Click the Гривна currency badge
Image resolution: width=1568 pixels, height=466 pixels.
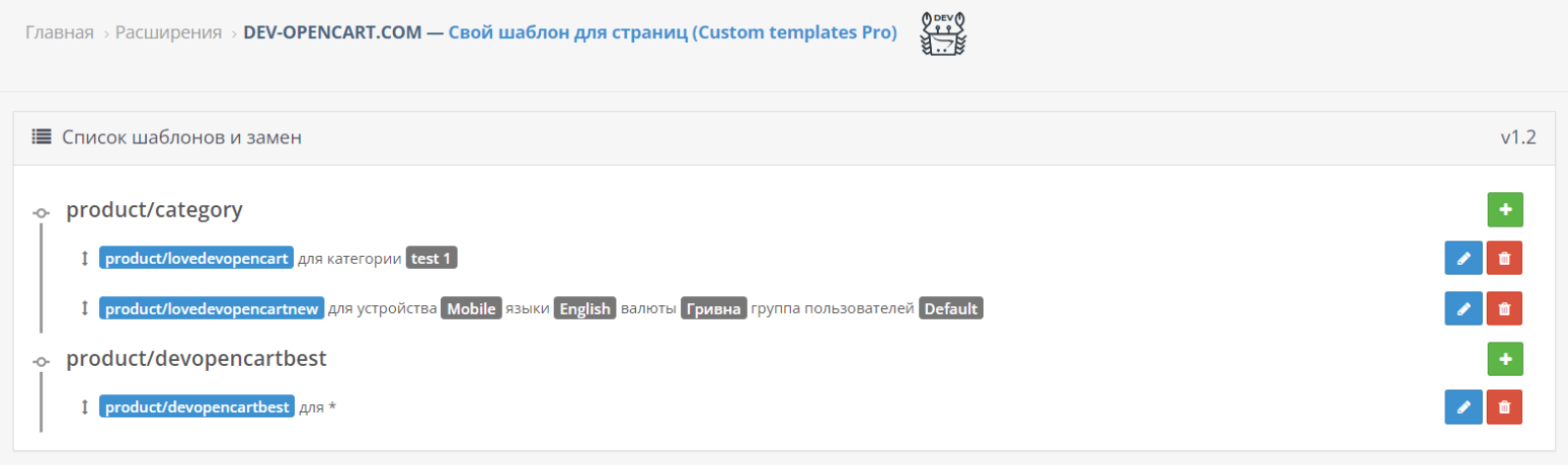[713, 309]
